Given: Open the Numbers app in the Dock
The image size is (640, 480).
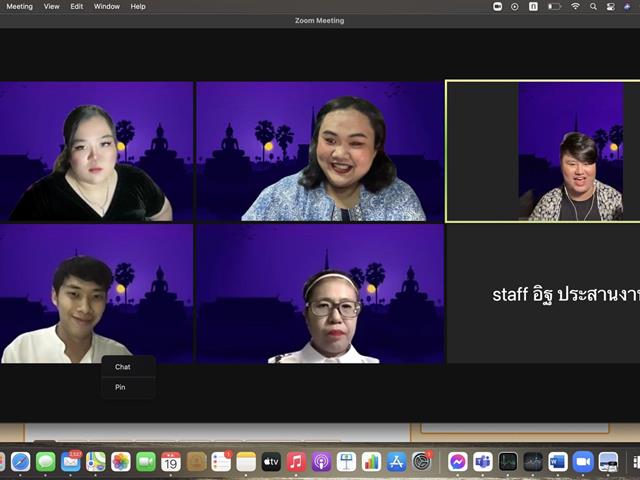Looking at the screenshot, I should coord(371,462).
